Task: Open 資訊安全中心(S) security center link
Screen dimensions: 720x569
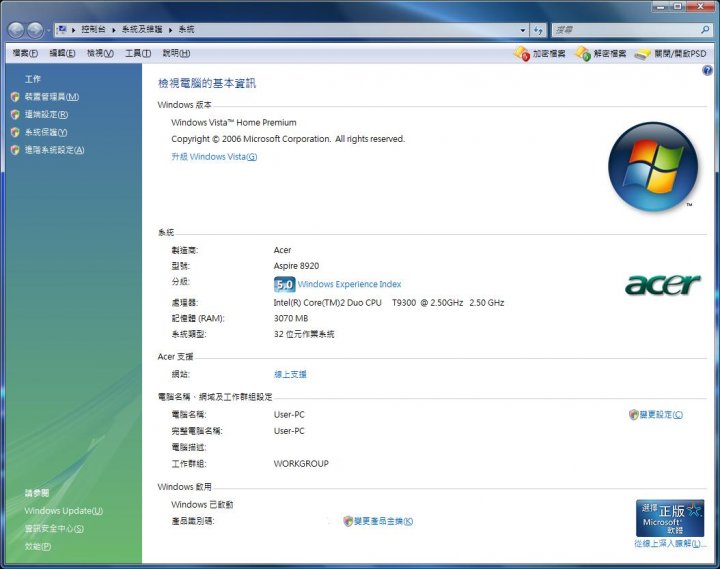Action: pyautogui.click(x=54, y=529)
